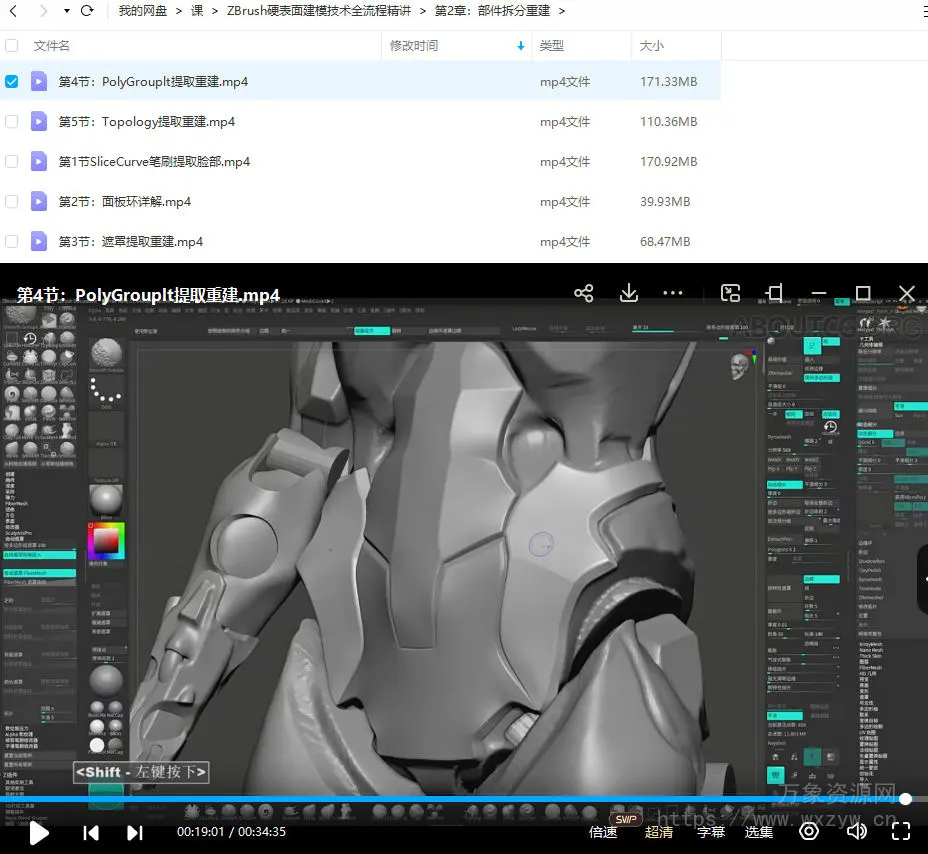Refresh the file list
The image size is (928, 854).
(87, 11)
